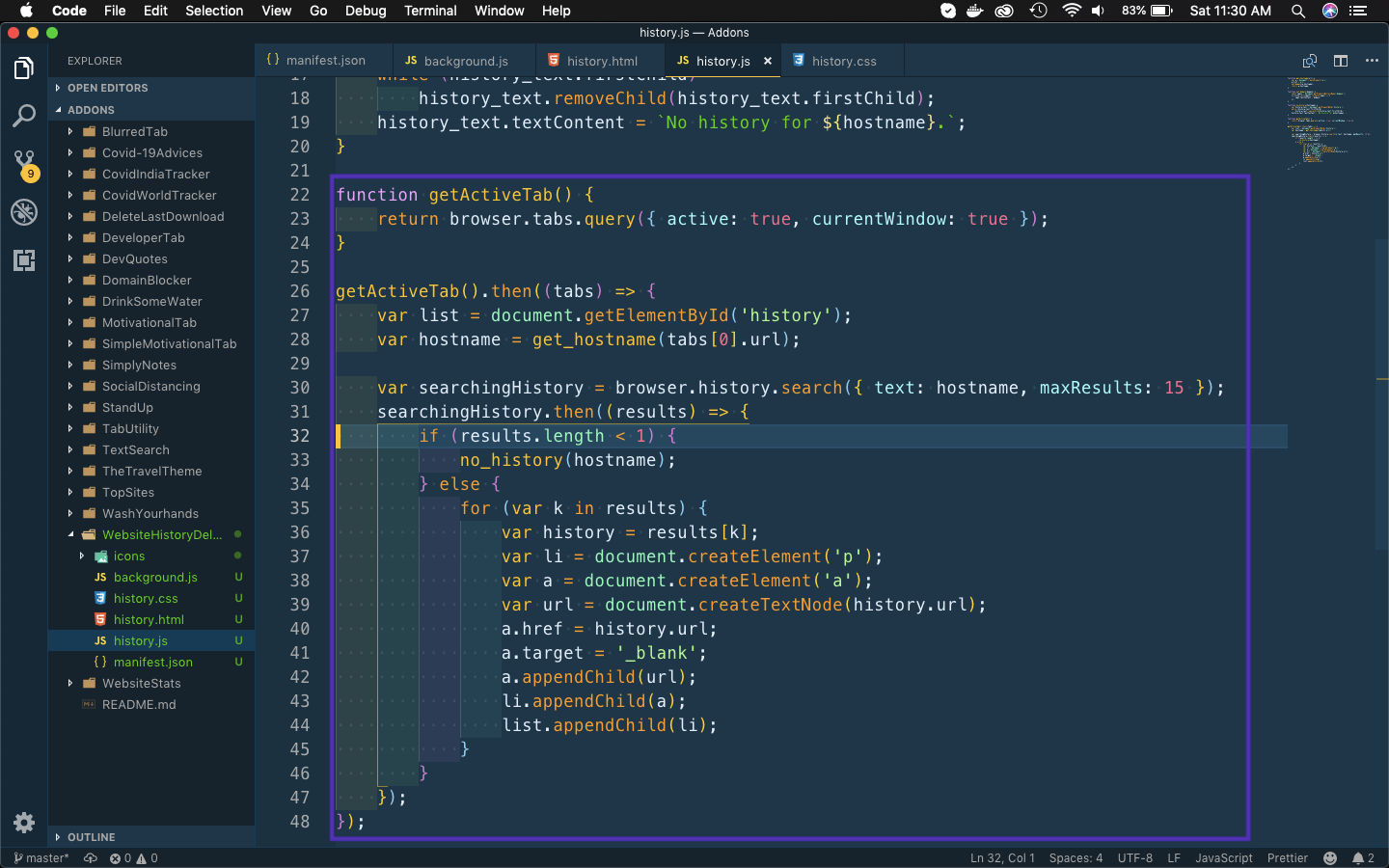Expand the OPEN EDITORS section

tap(151, 88)
